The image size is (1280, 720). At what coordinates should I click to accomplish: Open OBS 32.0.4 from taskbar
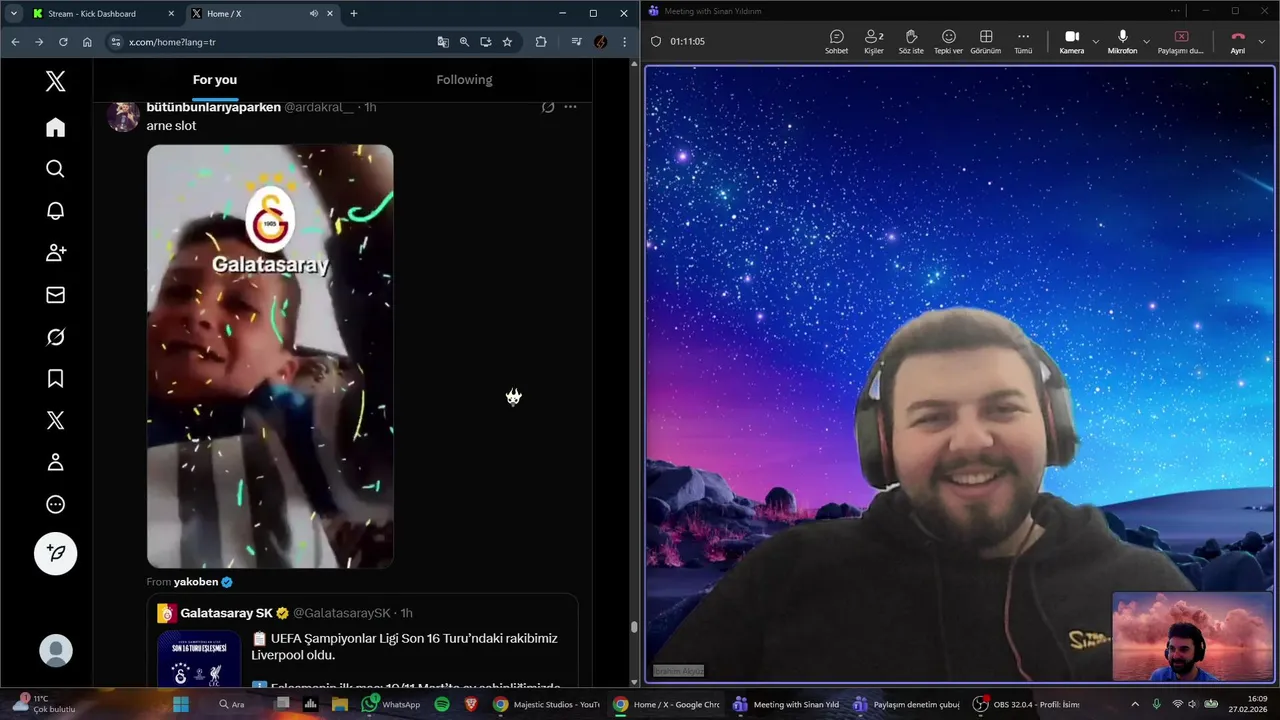1027,704
